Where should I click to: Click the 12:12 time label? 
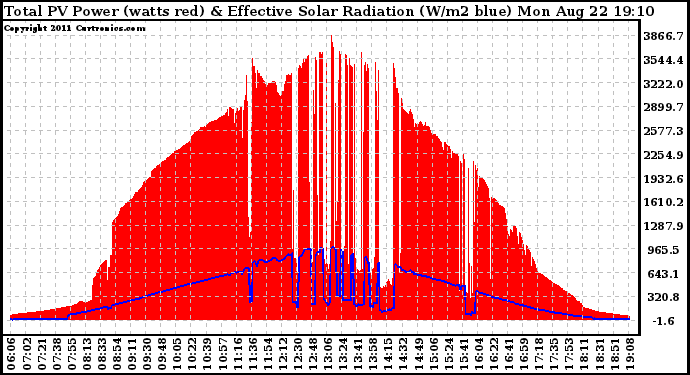[282, 354]
